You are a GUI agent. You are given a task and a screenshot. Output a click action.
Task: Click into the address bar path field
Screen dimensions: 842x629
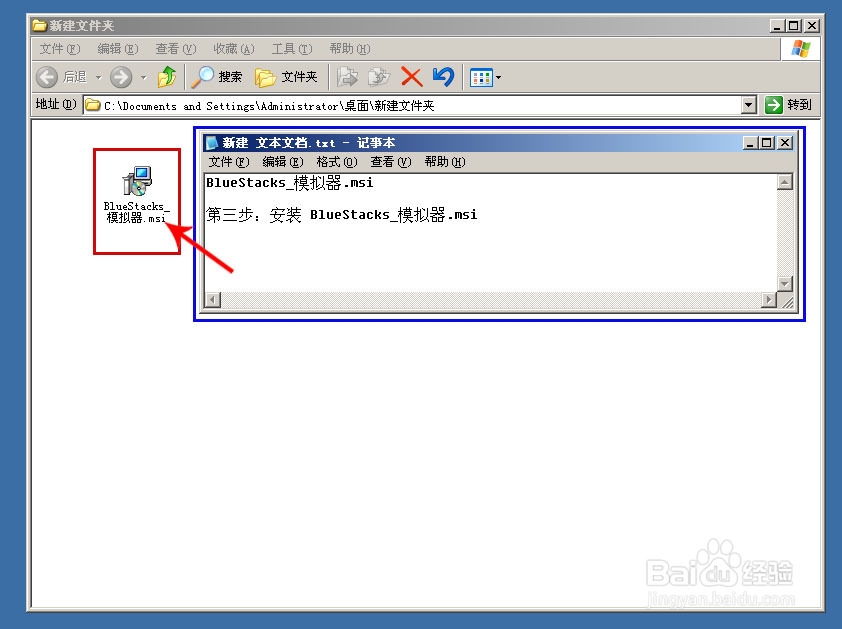click(412, 105)
